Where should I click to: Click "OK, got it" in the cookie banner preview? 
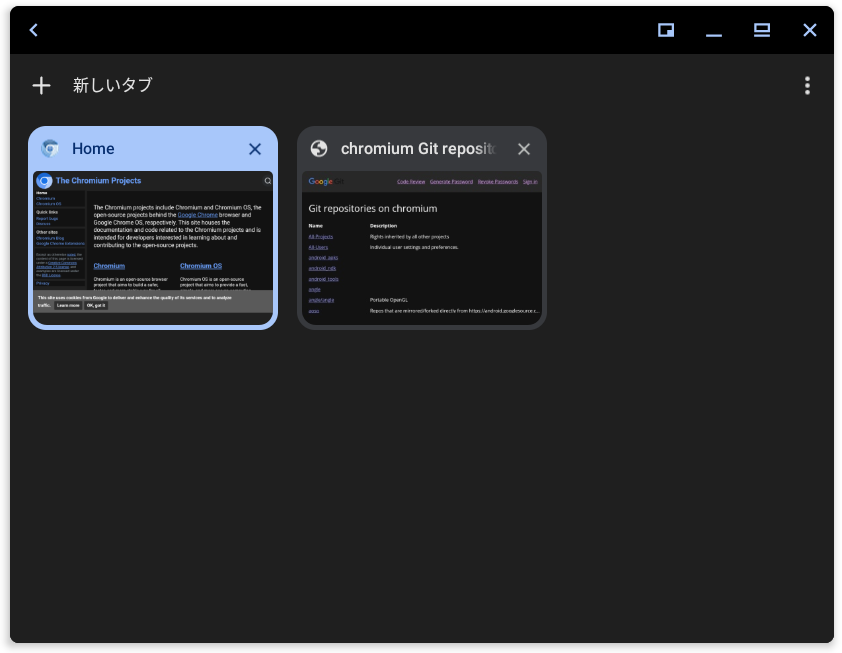click(x=96, y=305)
